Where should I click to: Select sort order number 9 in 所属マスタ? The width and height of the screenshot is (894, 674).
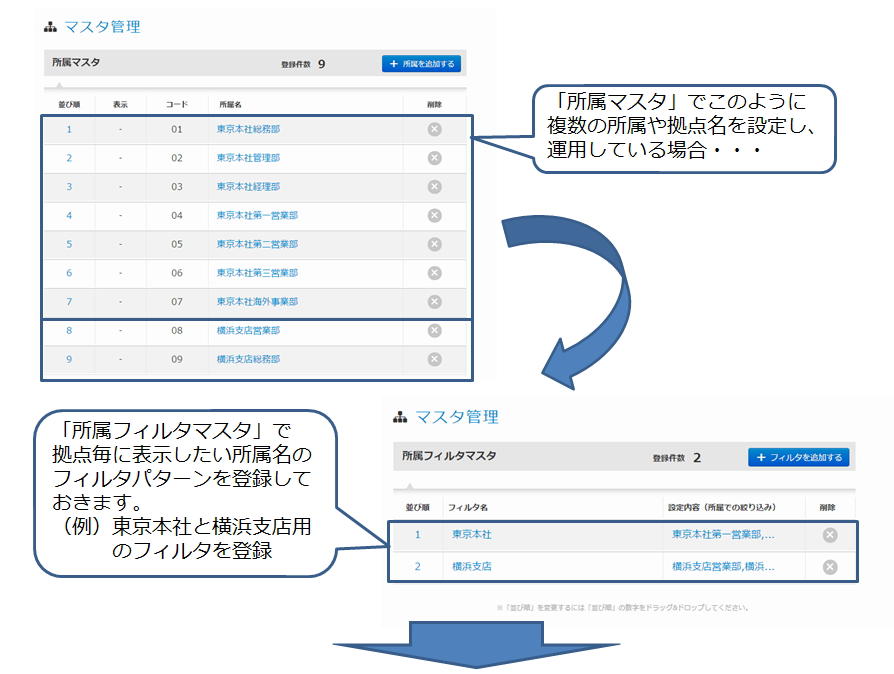click(69, 359)
